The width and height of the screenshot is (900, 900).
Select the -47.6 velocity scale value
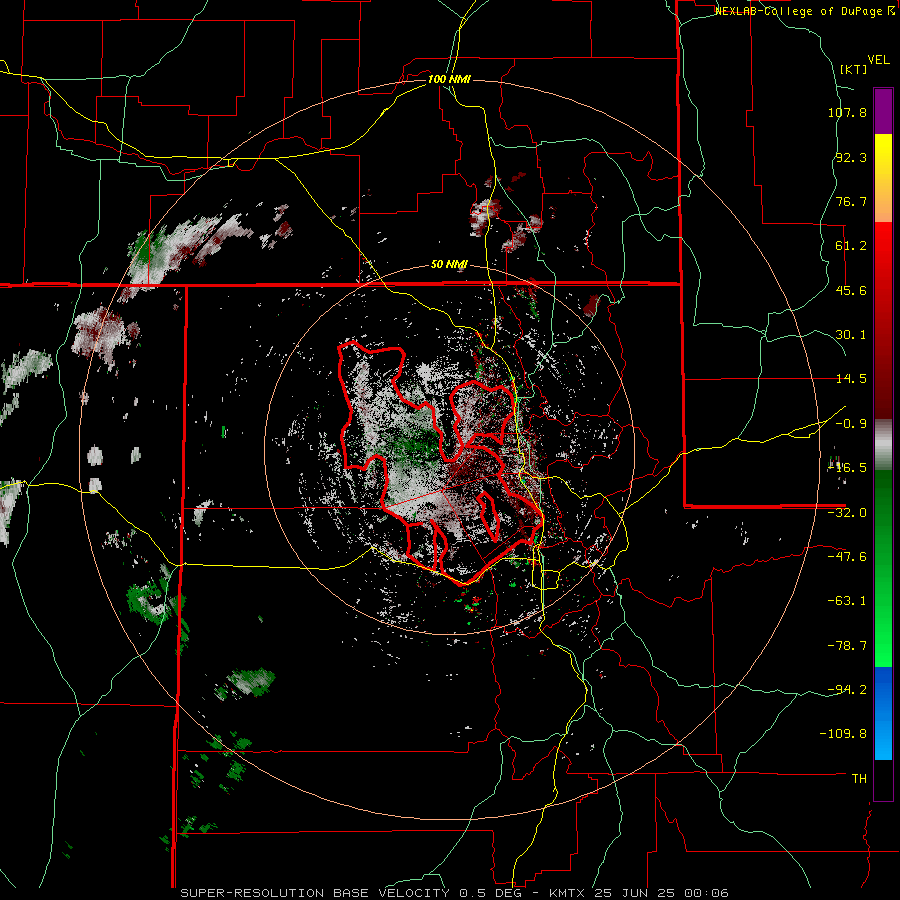click(x=847, y=557)
